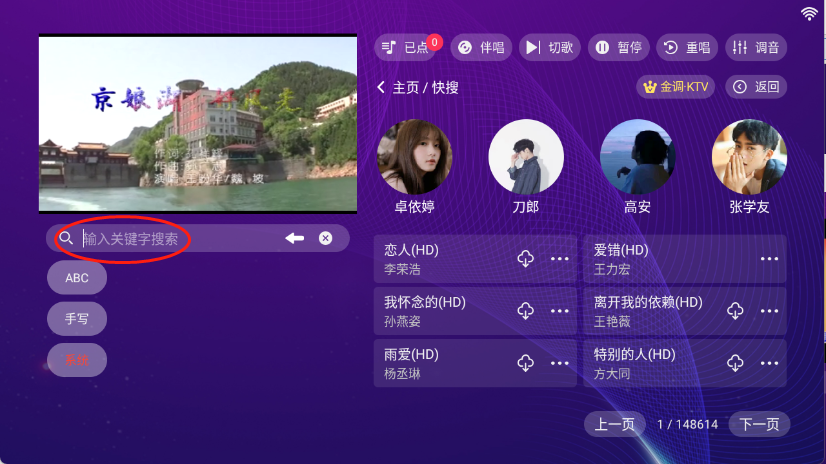The height and width of the screenshot is (464, 826).
Task: Click the 返回 return button
Action: pos(756,87)
